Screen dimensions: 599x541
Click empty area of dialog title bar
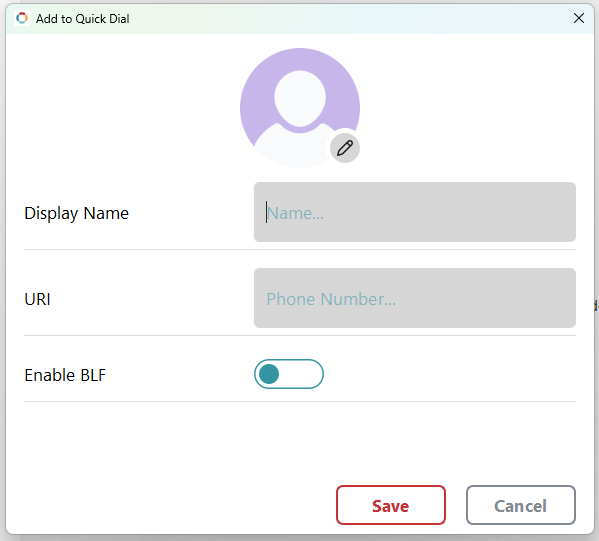point(344,18)
